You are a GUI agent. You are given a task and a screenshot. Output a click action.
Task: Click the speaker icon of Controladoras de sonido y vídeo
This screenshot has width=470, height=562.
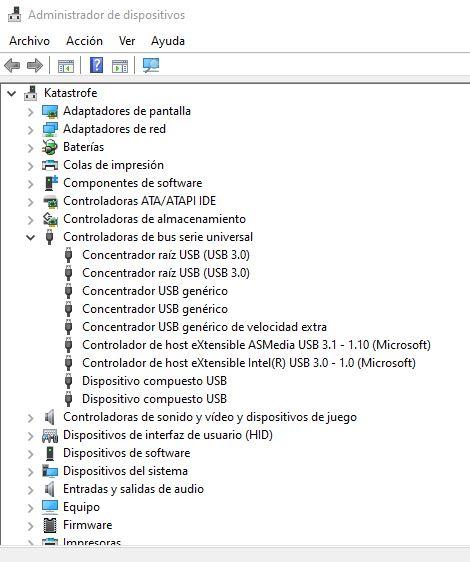(x=49, y=417)
